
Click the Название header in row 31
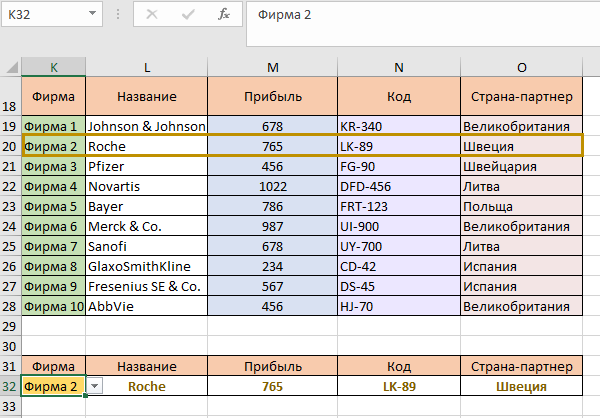(x=147, y=366)
